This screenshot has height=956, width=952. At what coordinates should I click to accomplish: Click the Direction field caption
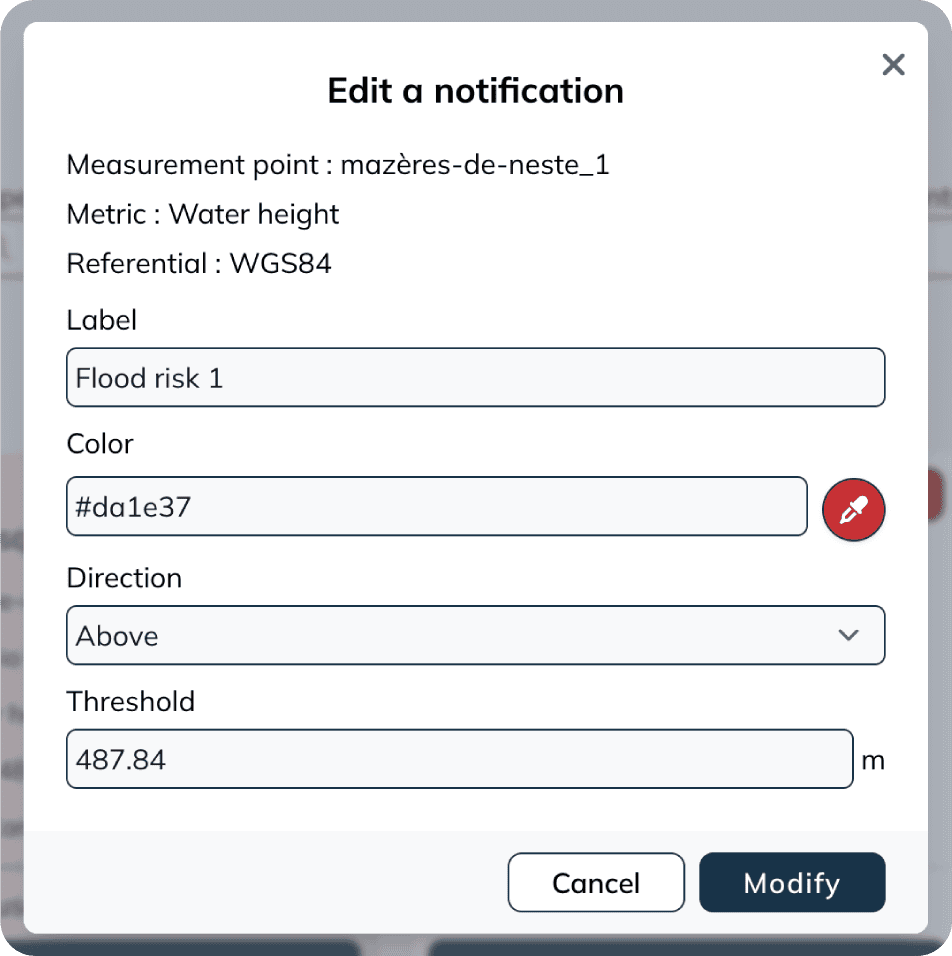[124, 578]
